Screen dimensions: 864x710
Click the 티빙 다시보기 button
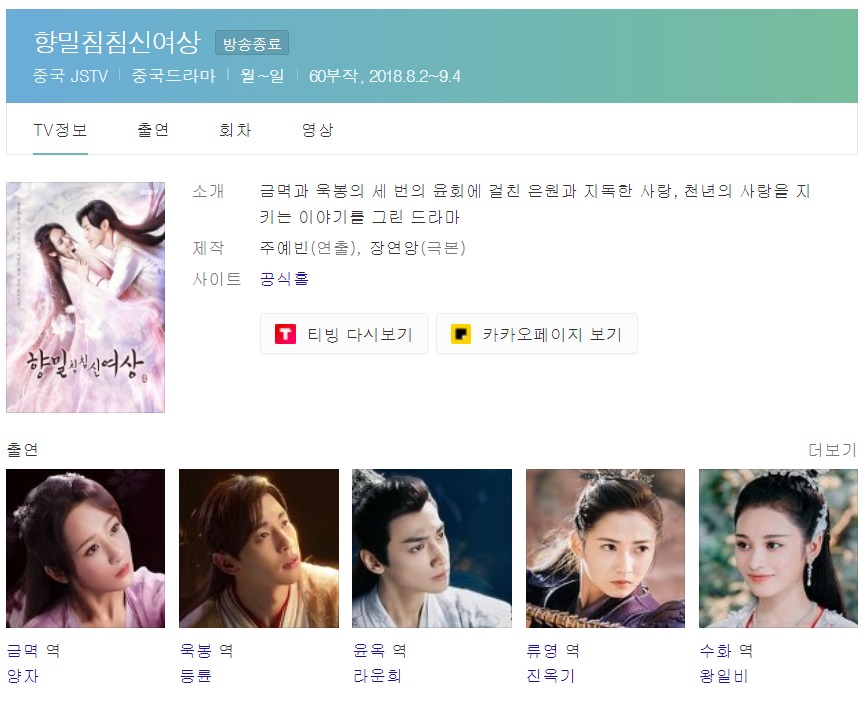tap(344, 334)
